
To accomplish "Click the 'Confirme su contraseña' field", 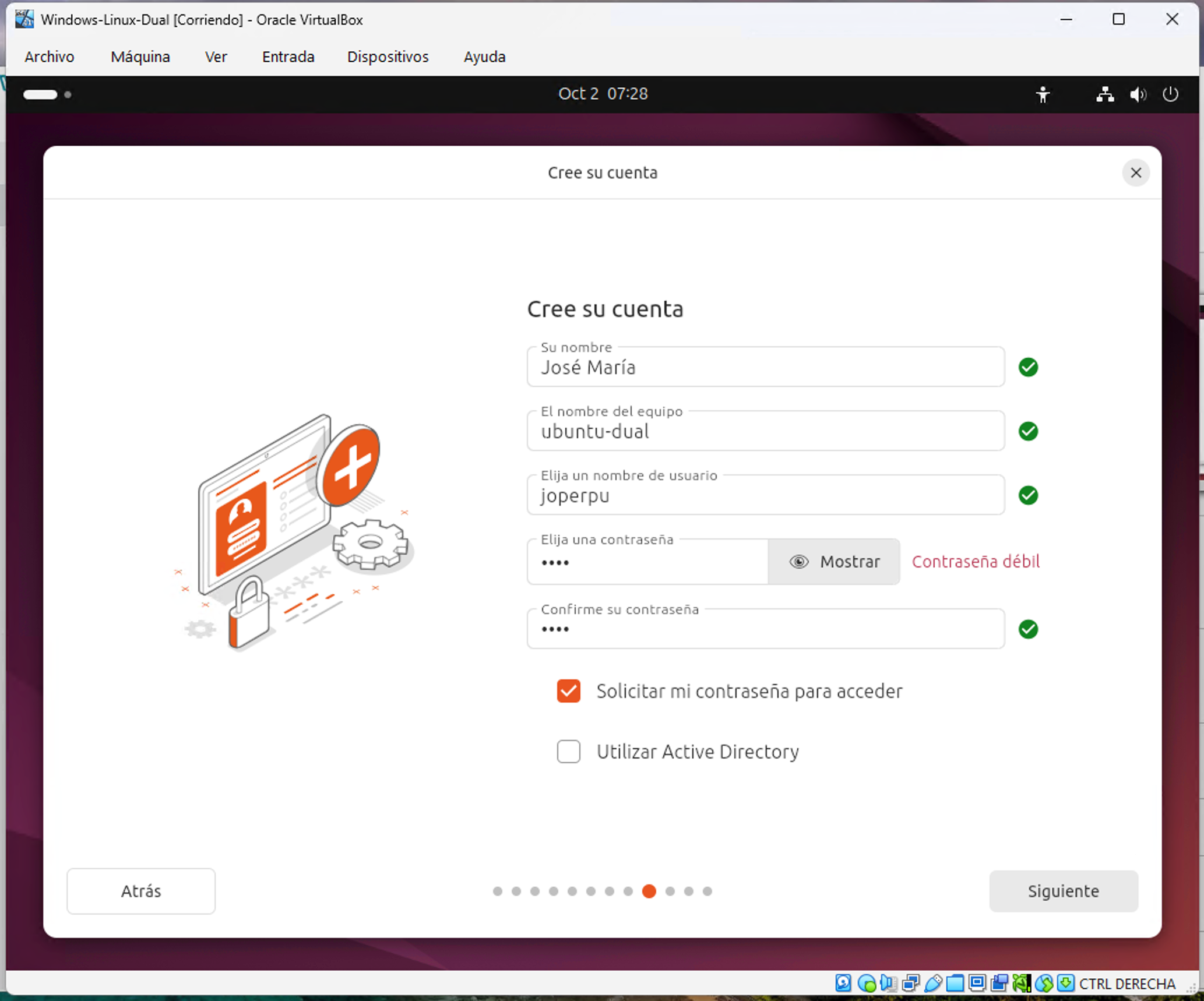I will (x=766, y=629).
